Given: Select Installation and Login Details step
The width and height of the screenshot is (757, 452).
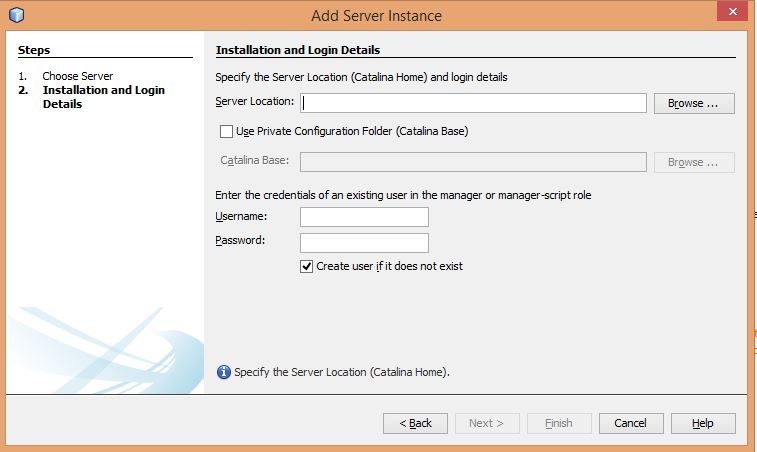Looking at the screenshot, I should pos(103,97).
